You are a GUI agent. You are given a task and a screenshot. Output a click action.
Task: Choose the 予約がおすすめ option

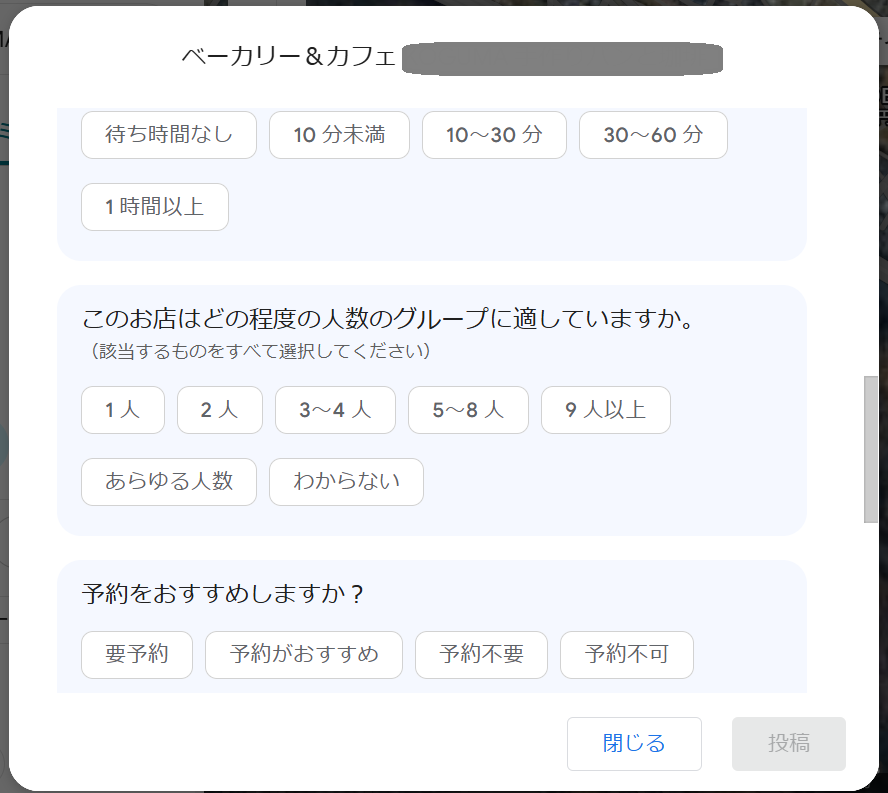(304, 655)
